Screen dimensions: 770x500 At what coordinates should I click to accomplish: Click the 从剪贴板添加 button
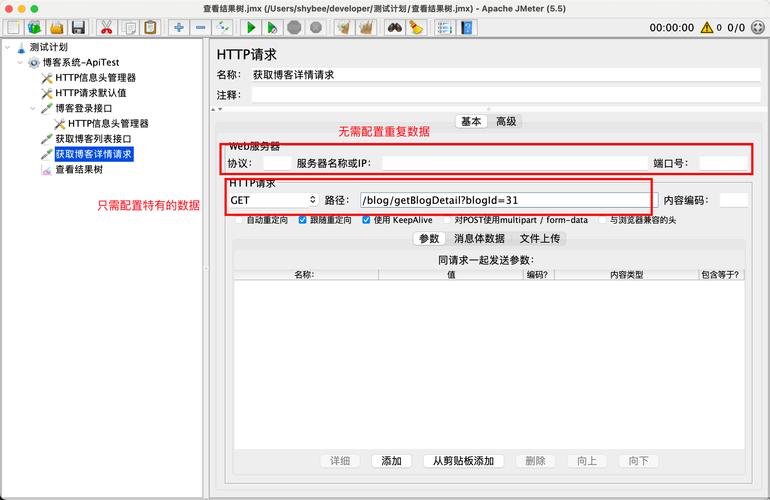pyautogui.click(x=463, y=461)
